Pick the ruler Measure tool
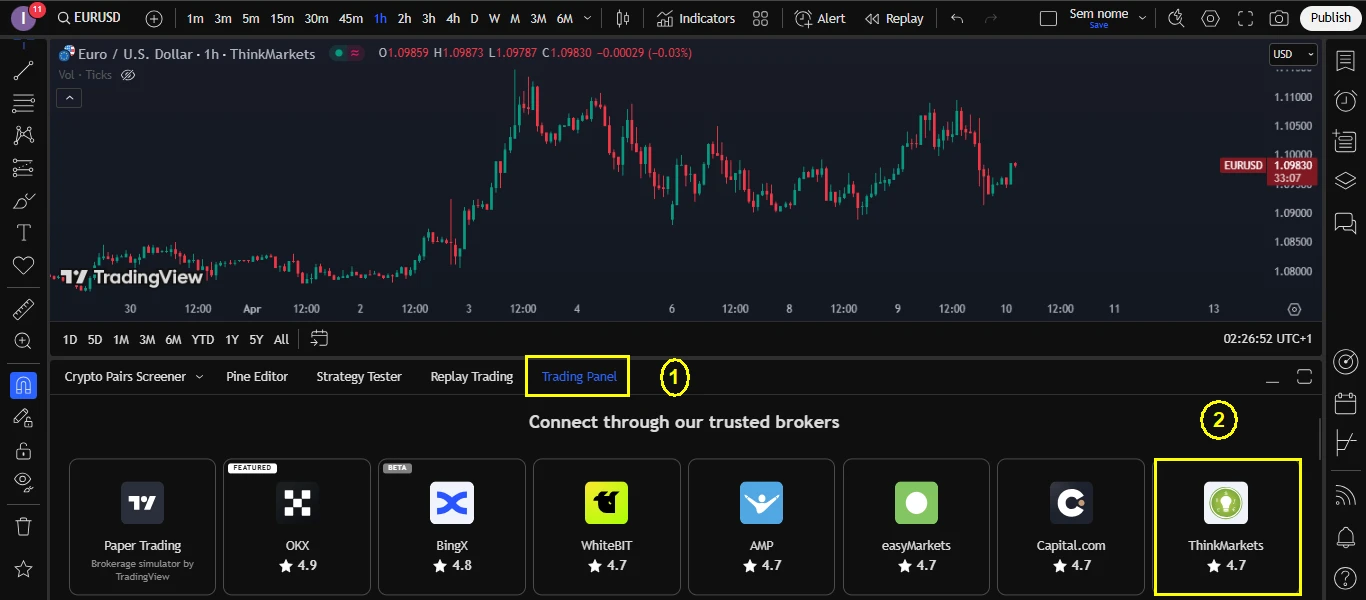 click(x=23, y=309)
